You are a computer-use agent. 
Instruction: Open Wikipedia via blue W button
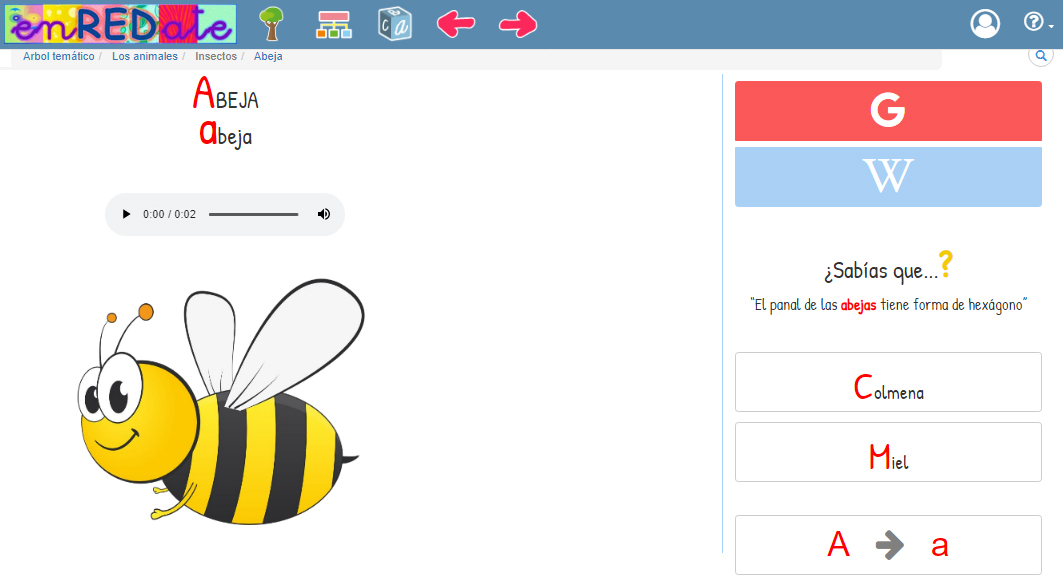888,177
